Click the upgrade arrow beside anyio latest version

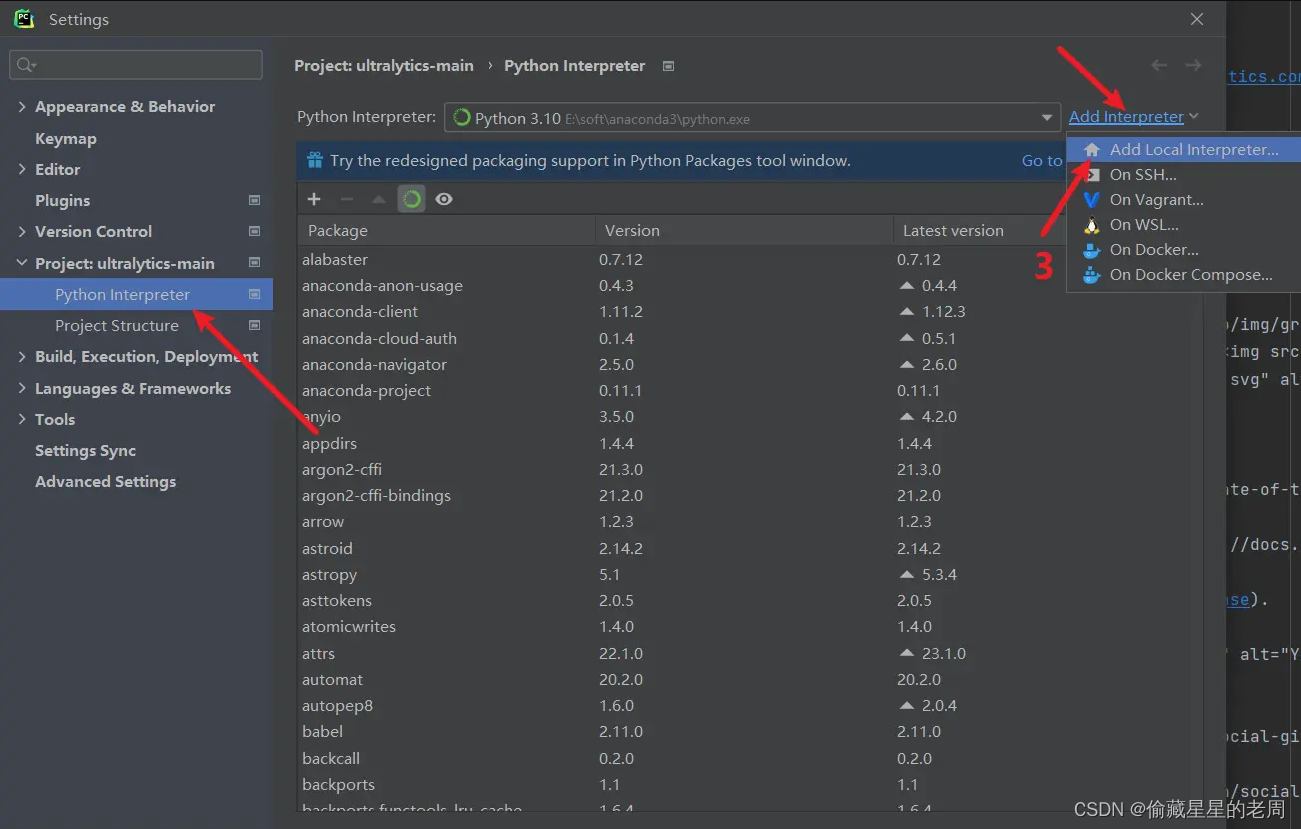pyautogui.click(x=907, y=416)
